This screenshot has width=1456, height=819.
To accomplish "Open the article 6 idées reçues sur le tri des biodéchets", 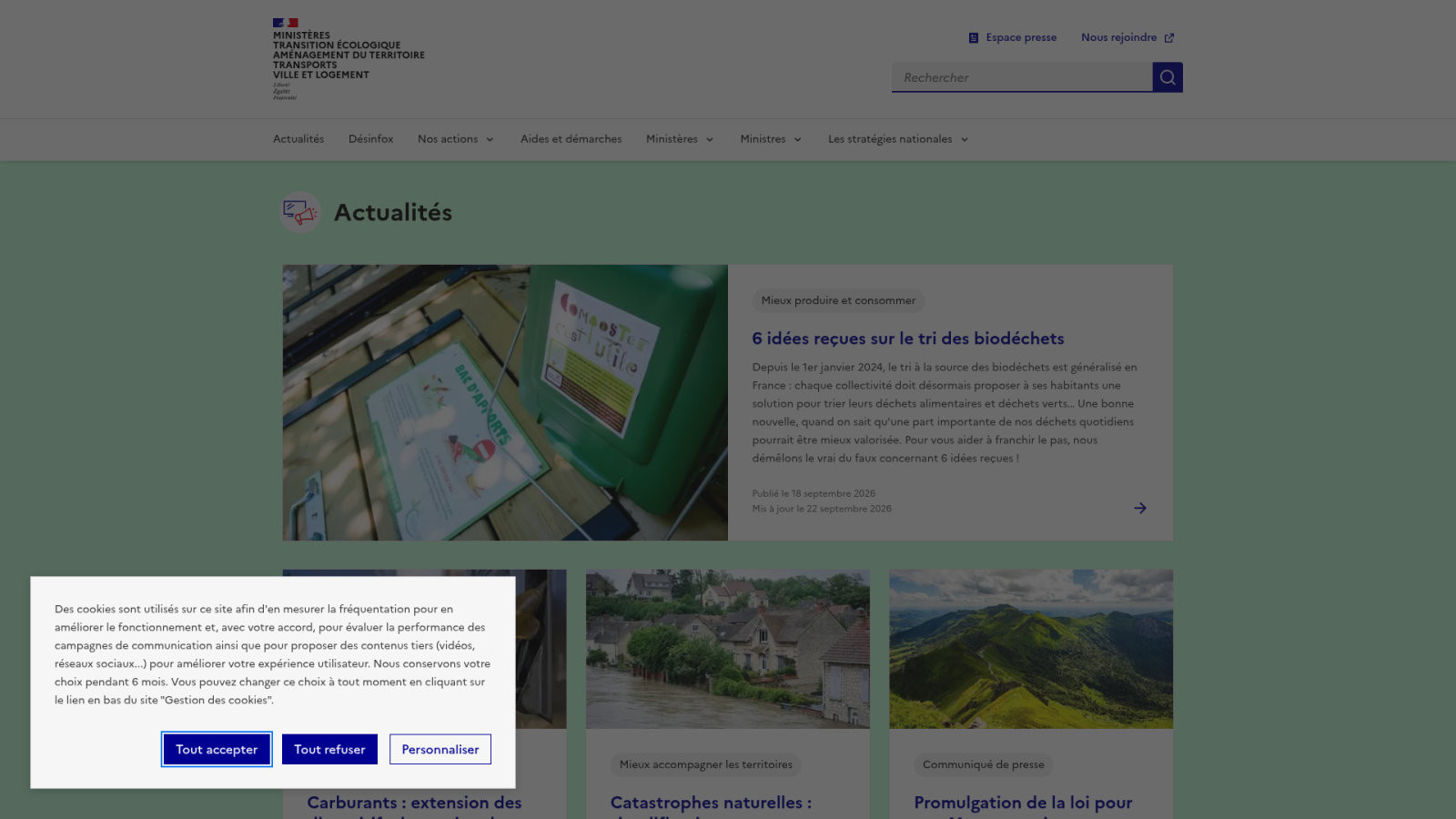I will (908, 339).
